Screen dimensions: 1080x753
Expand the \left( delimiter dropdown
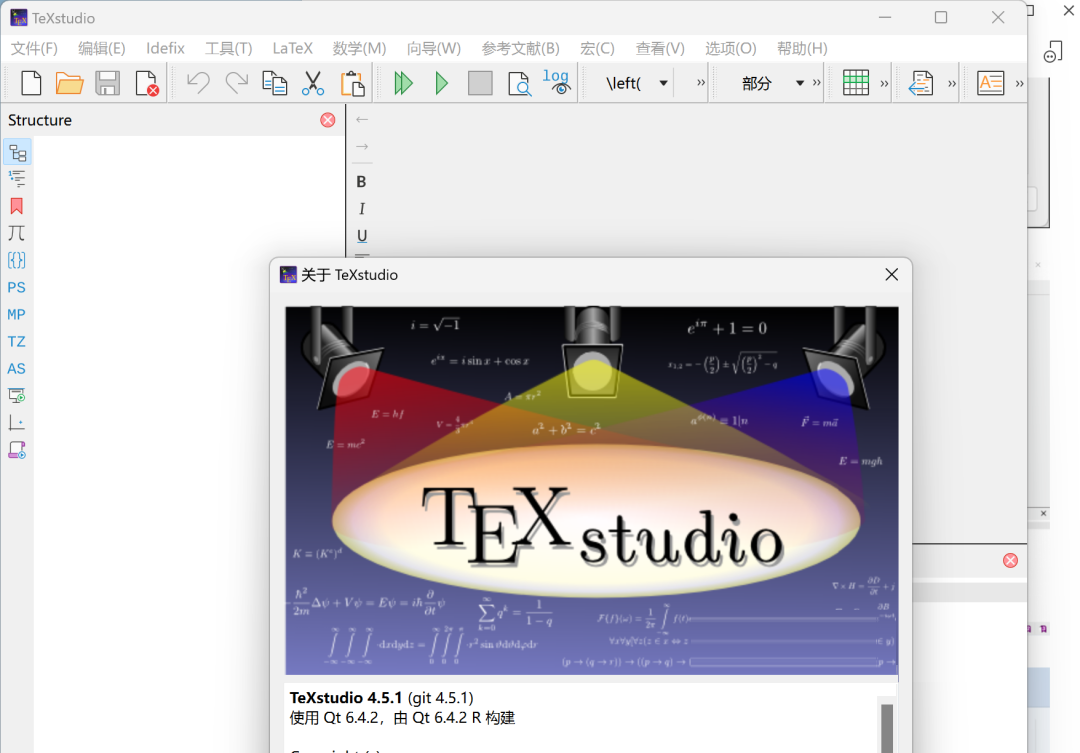pos(663,84)
